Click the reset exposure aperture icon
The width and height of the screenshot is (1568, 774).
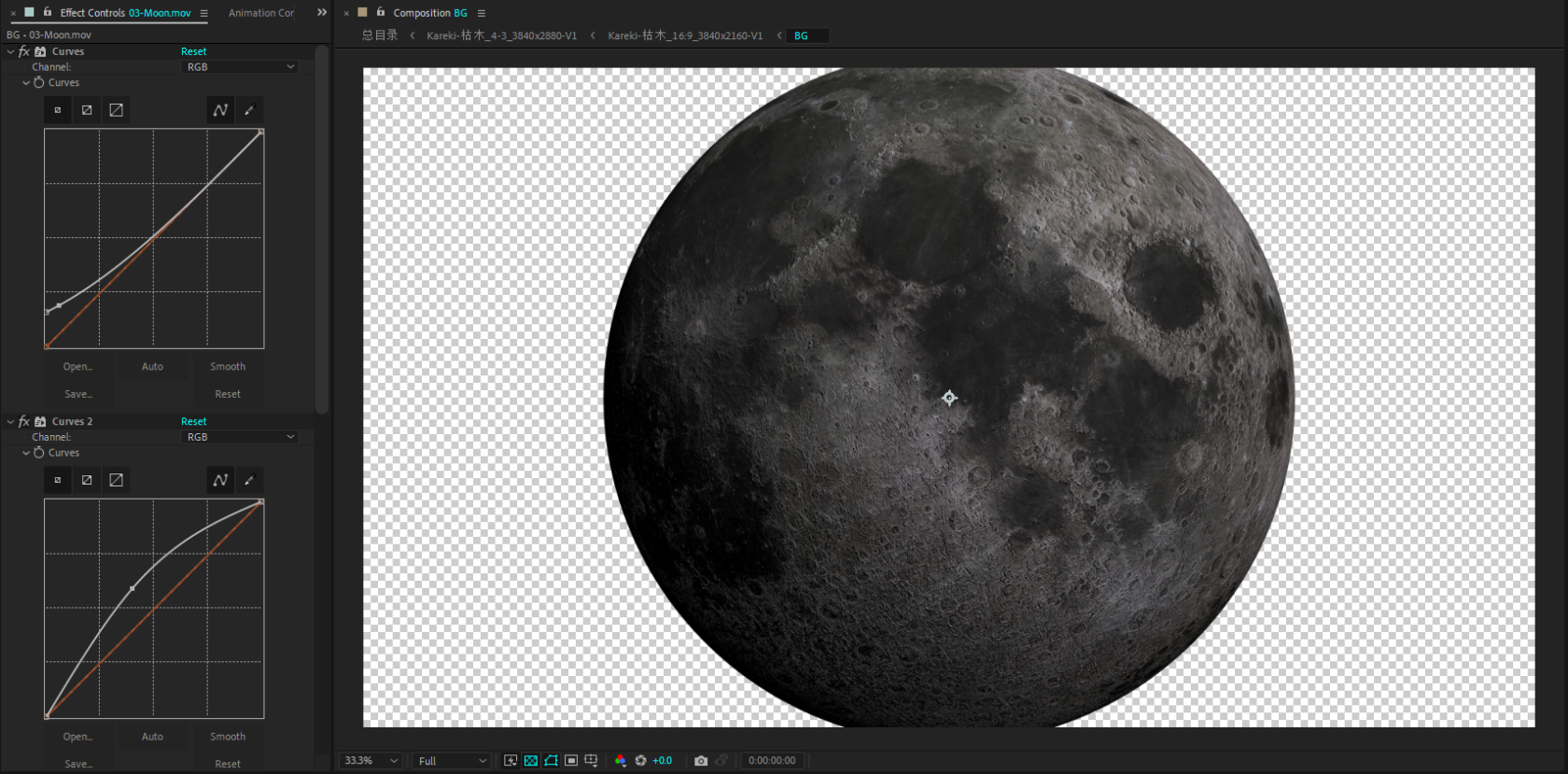(641, 761)
